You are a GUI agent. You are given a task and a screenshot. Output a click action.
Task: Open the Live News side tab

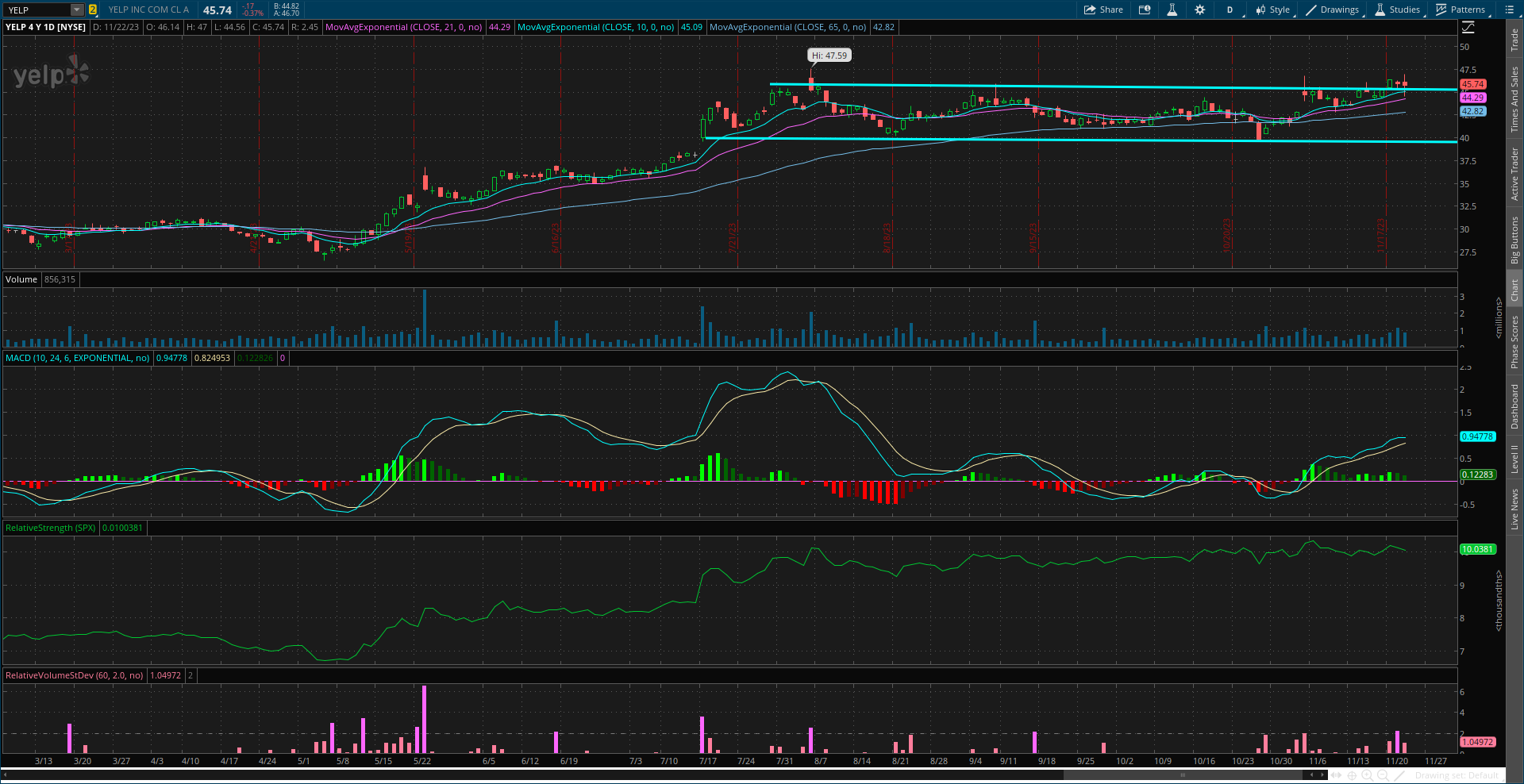[1514, 509]
